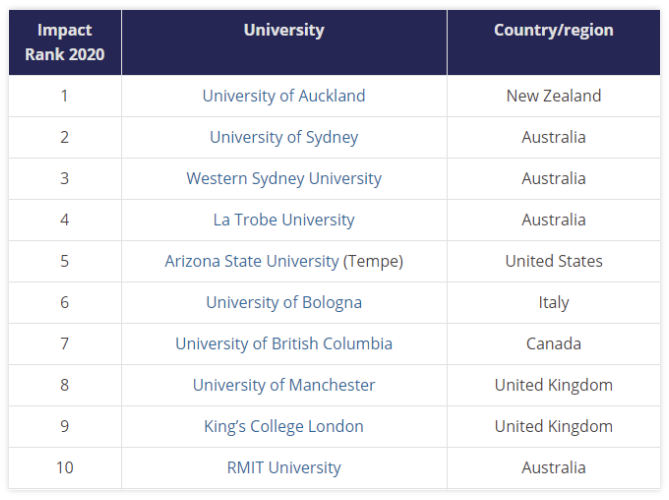The image size is (669, 500).
Task: Select the New Zealand country cell
Action: coord(554,96)
